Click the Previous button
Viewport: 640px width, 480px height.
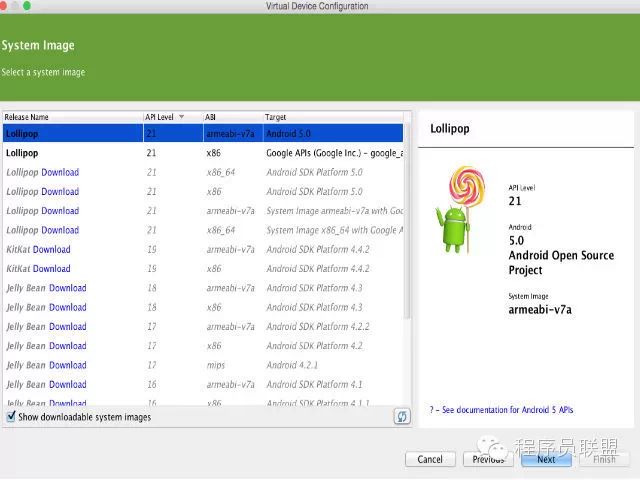coord(488,459)
